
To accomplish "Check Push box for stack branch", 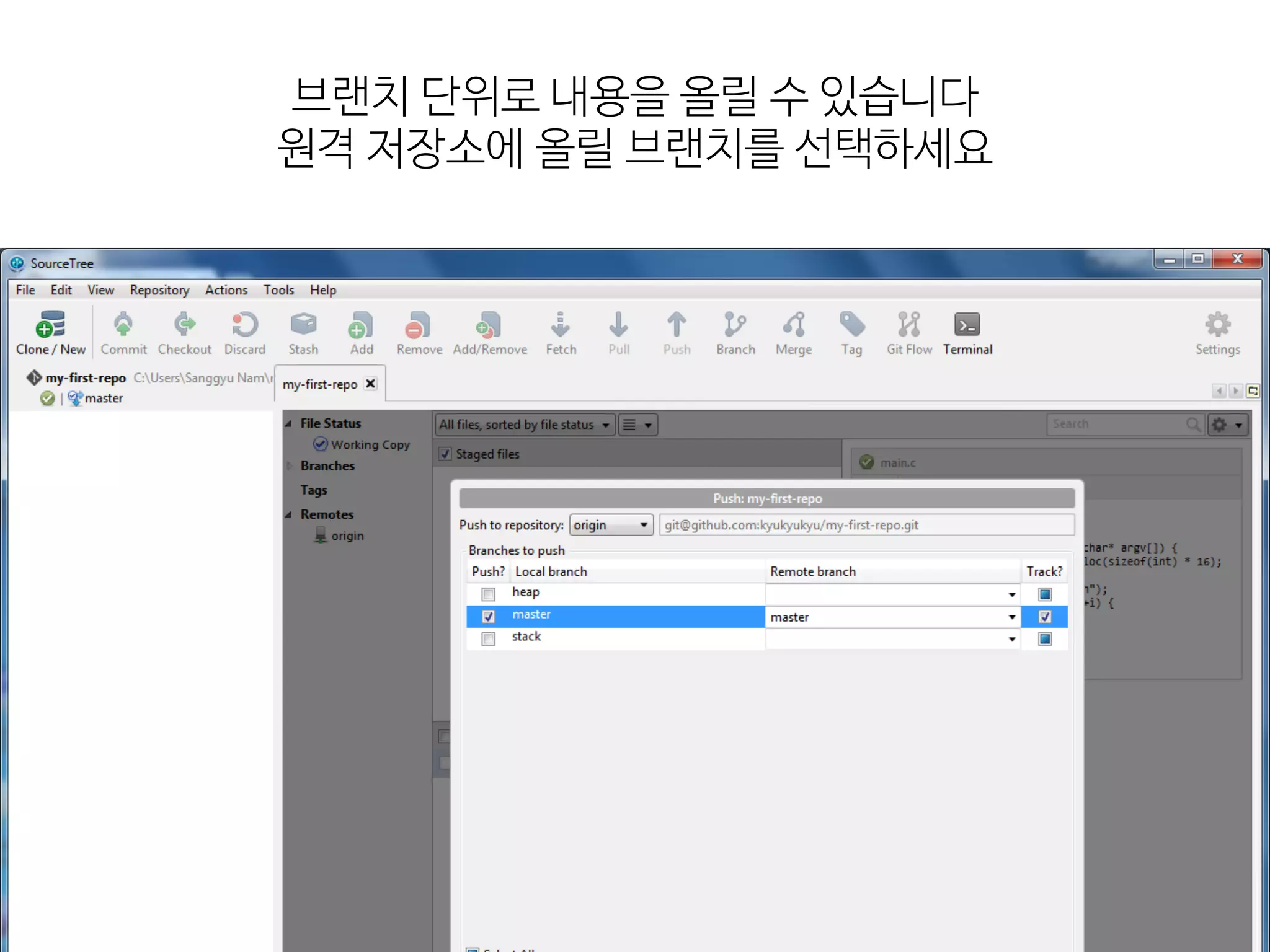I will pyautogui.click(x=489, y=639).
